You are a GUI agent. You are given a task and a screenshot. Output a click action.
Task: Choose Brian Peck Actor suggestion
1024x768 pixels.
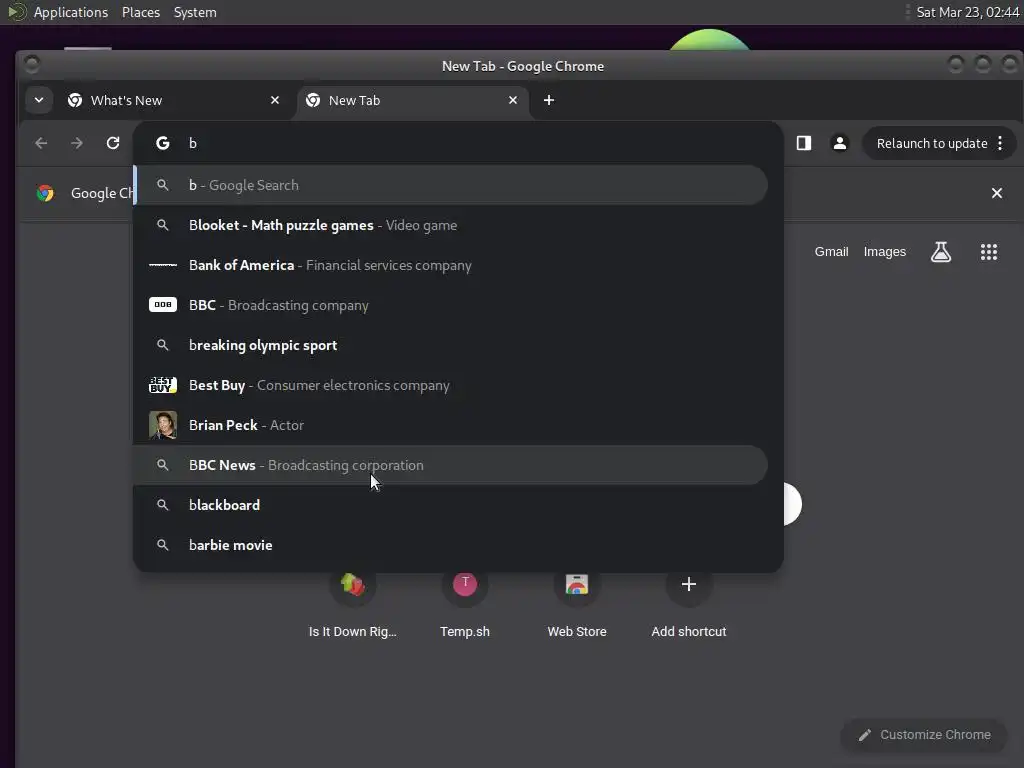pos(451,424)
